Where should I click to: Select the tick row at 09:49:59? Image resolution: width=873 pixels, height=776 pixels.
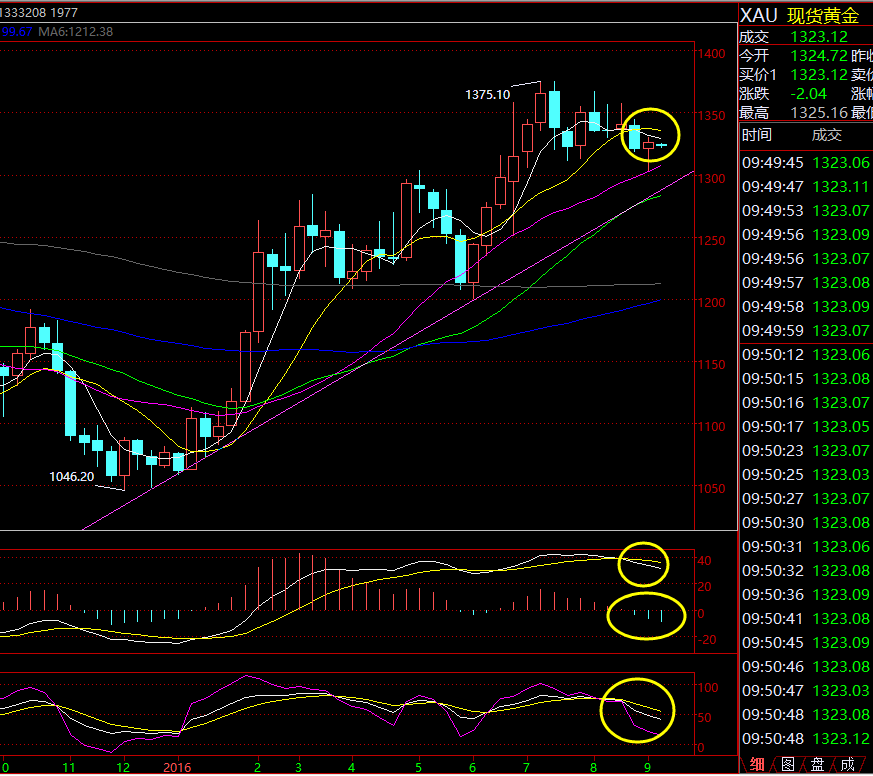[806, 330]
